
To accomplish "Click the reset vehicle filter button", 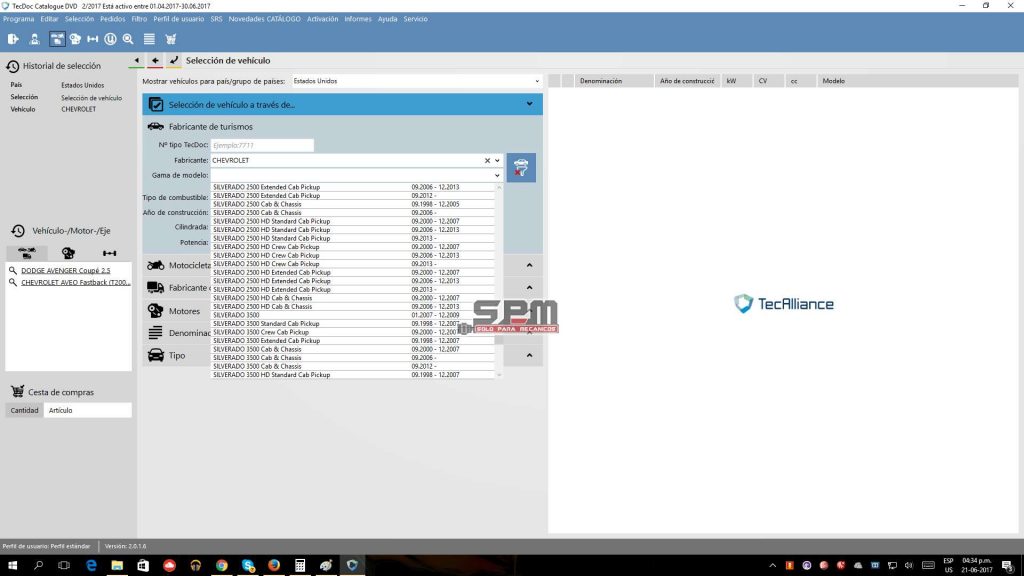I will [x=521, y=168].
